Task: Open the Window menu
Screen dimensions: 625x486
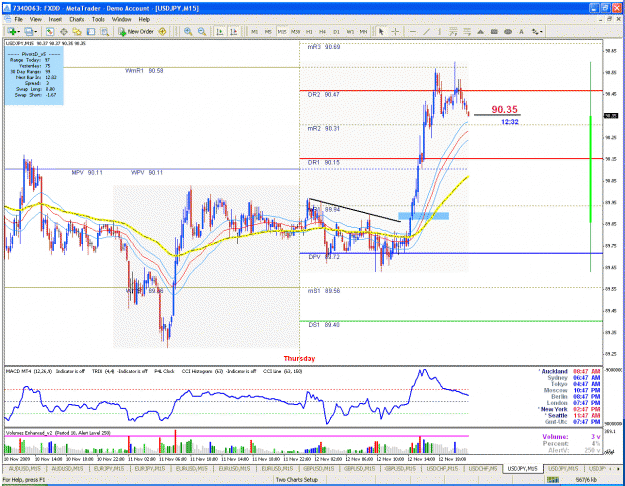Action: coord(122,19)
